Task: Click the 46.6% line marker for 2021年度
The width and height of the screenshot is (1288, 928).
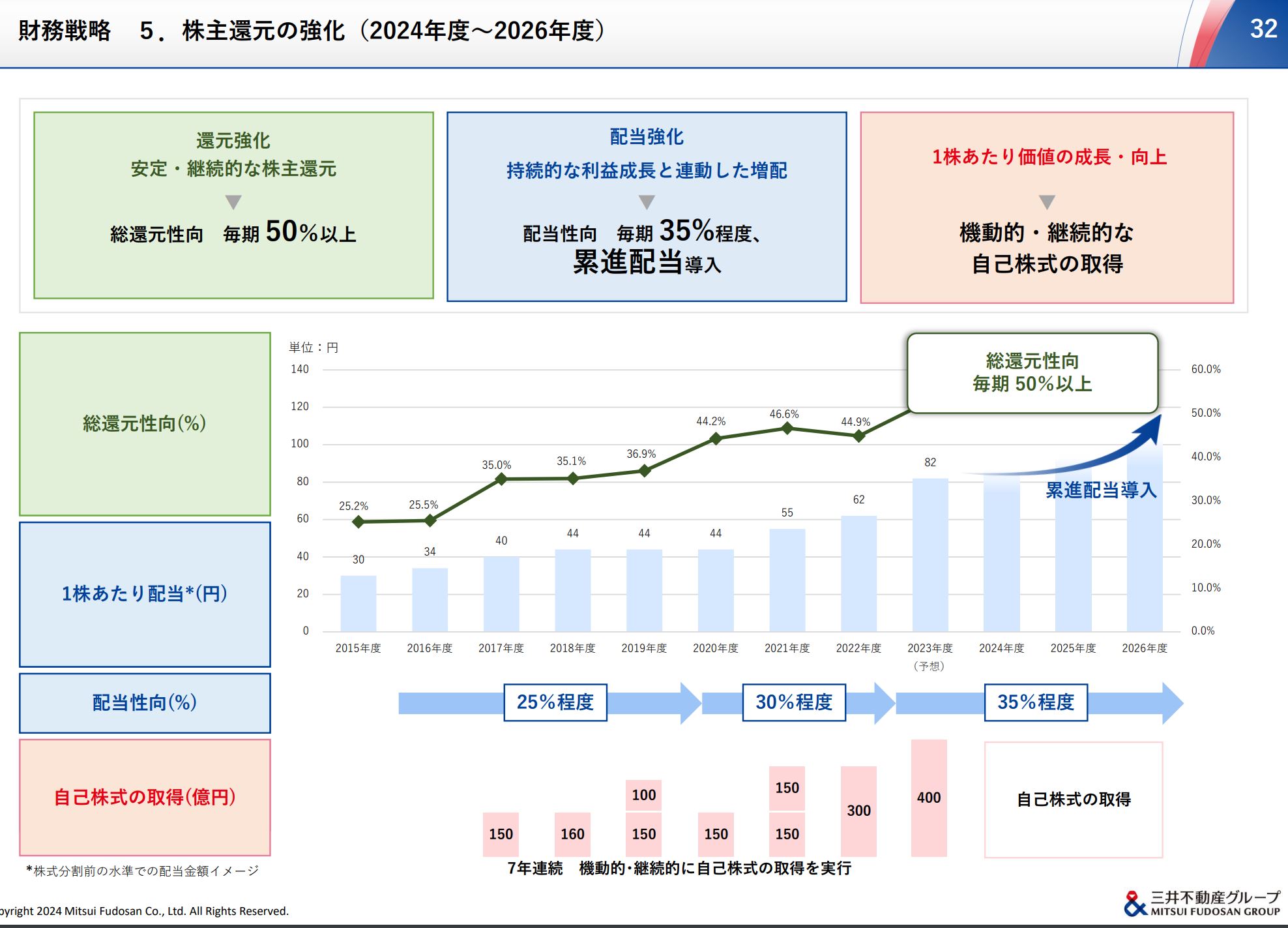Action: (x=787, y=428)
